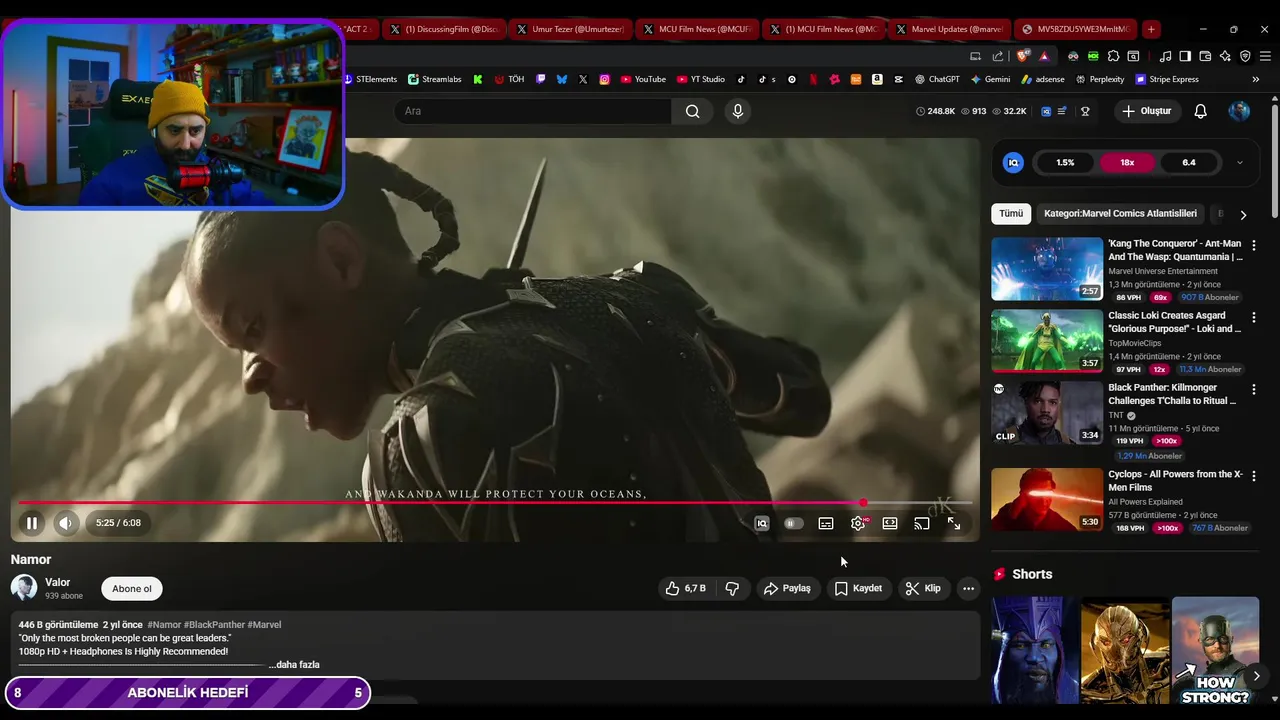Open the Oluştur create button
Image resolution: width=1280 pixels, height=720 pixels.
click(x=1146, y=111)
